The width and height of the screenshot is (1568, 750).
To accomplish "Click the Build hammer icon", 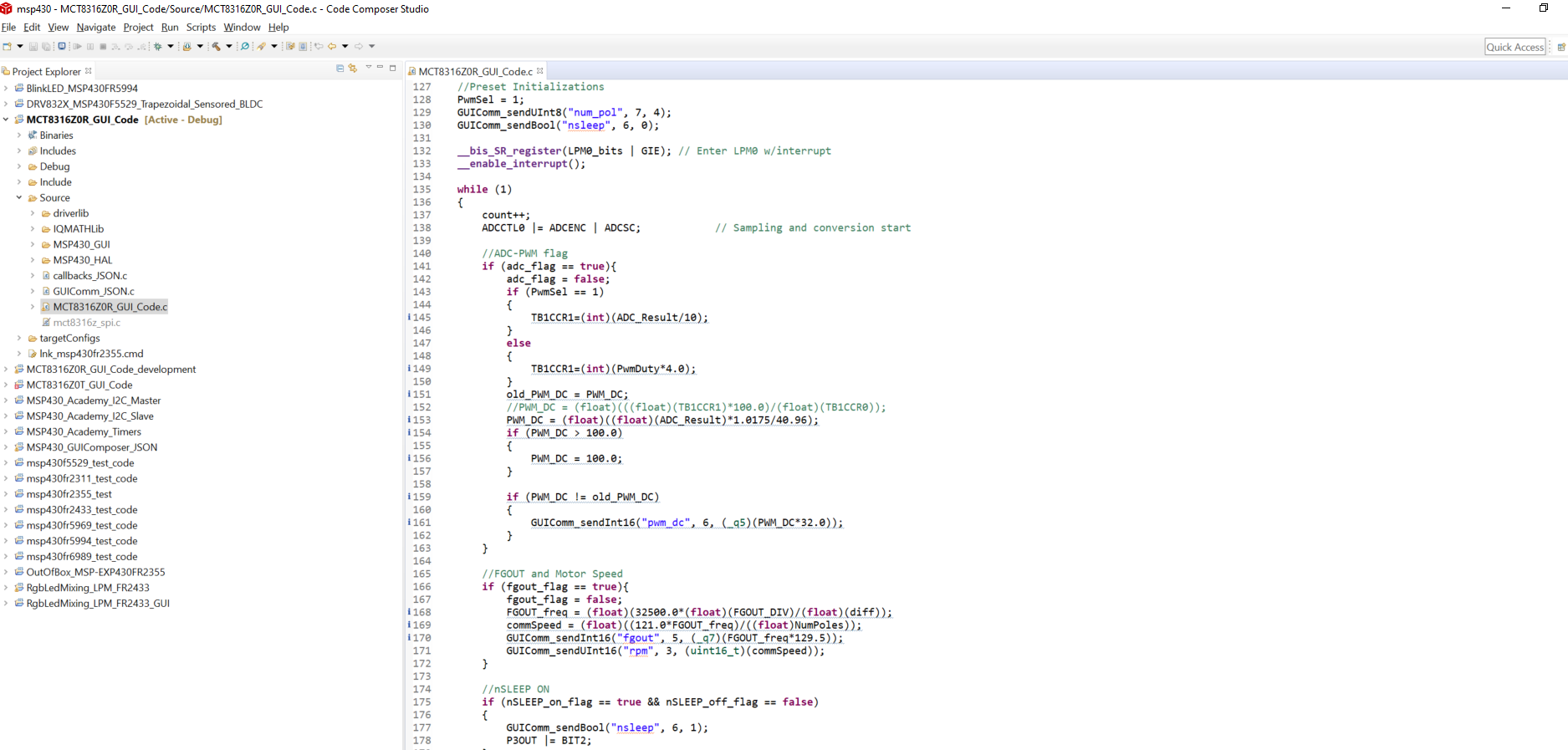I will 216,47.
